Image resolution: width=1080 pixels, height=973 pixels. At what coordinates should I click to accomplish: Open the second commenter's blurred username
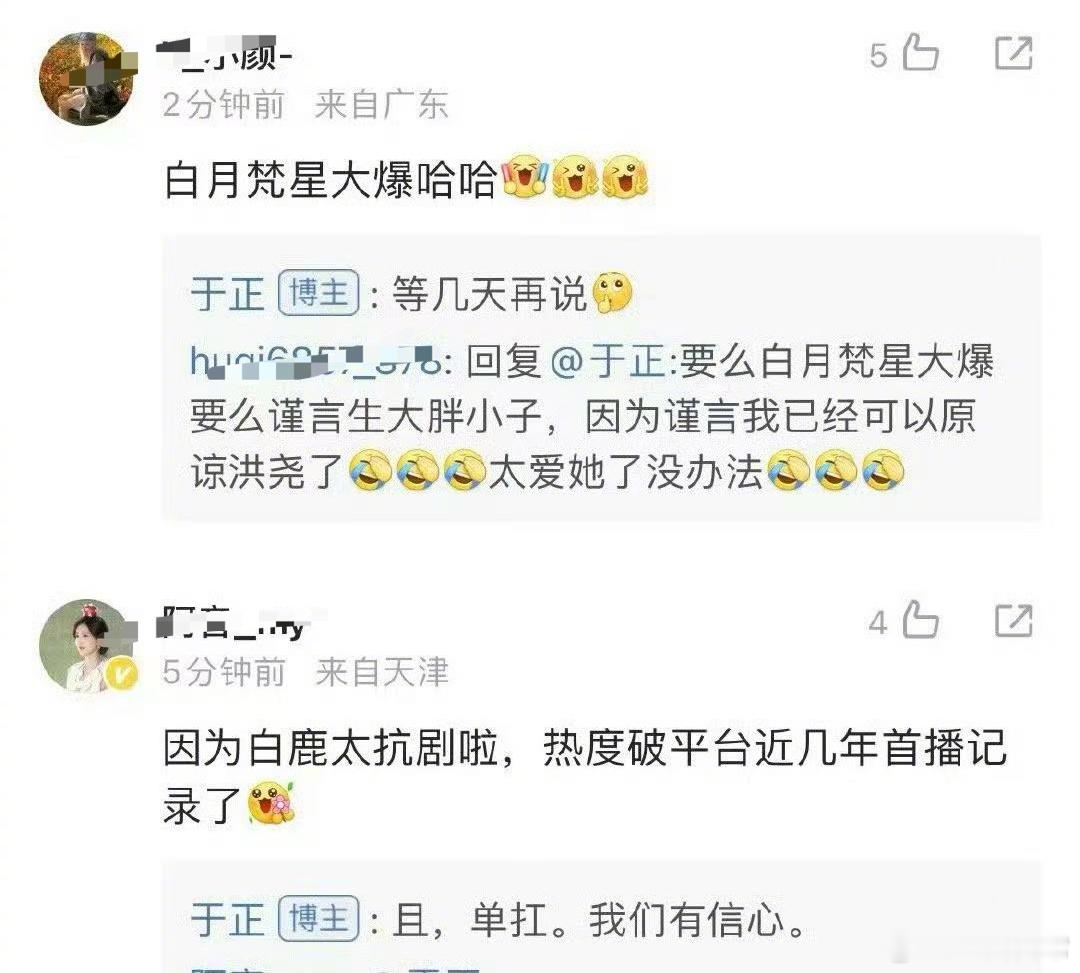coord(232,622)
